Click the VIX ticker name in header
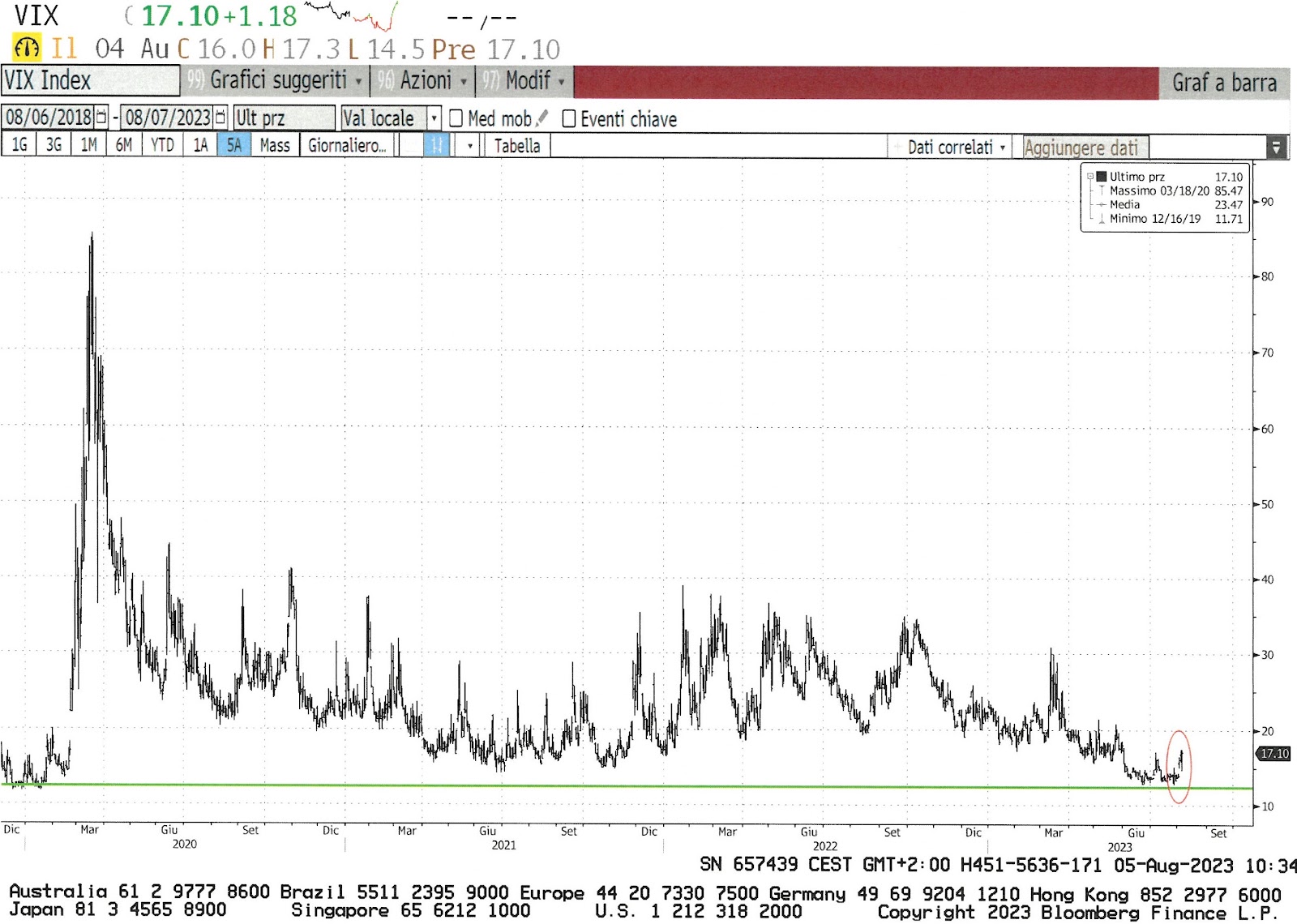This screenshot has height=924, width=1297. (x=36, y=15)
